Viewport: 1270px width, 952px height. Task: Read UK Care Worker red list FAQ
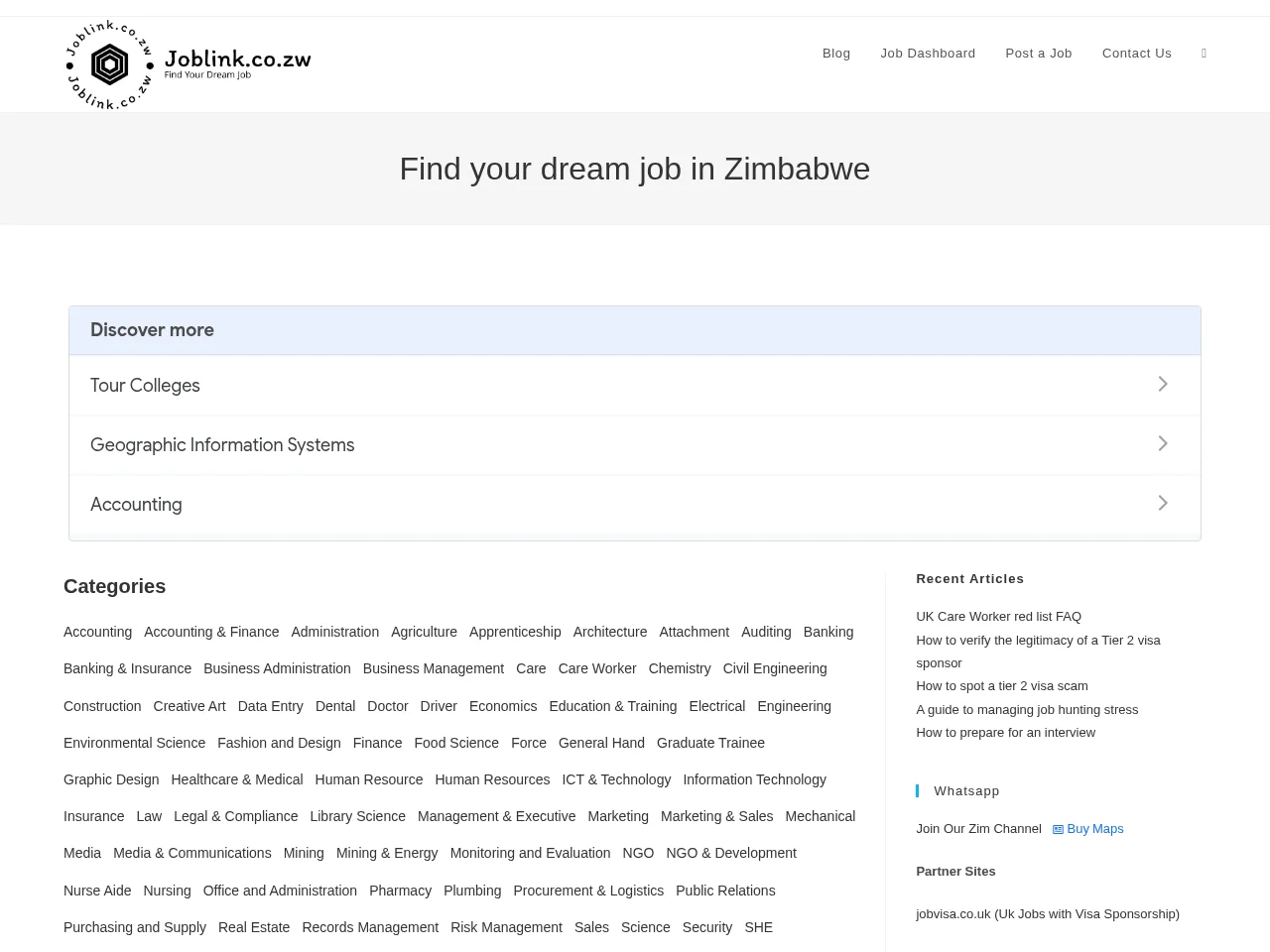tap(998, 617)
